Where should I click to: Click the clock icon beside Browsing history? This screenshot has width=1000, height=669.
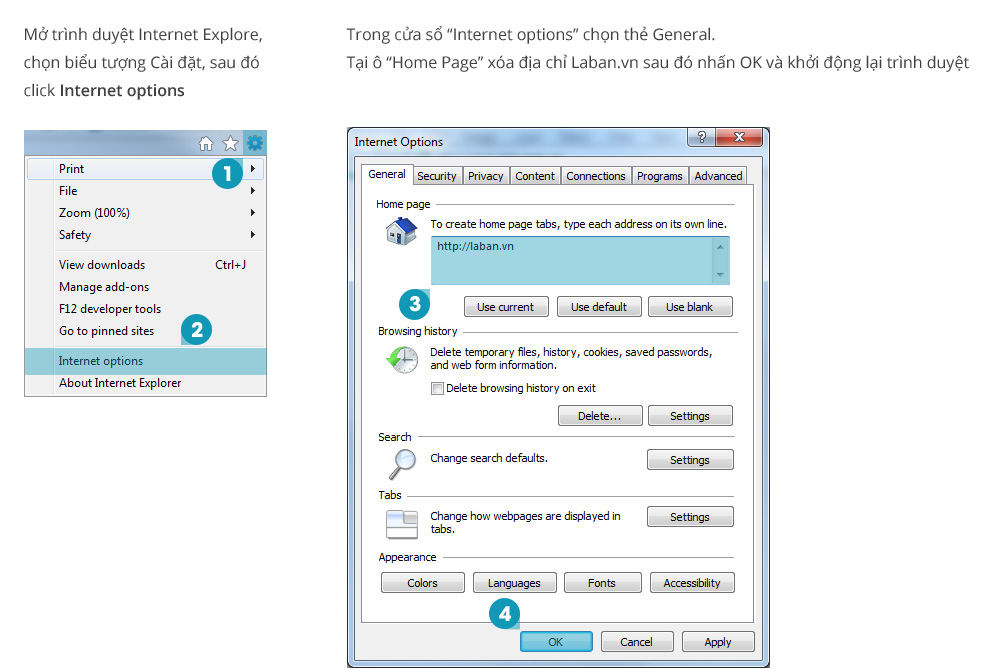(402, 360)
